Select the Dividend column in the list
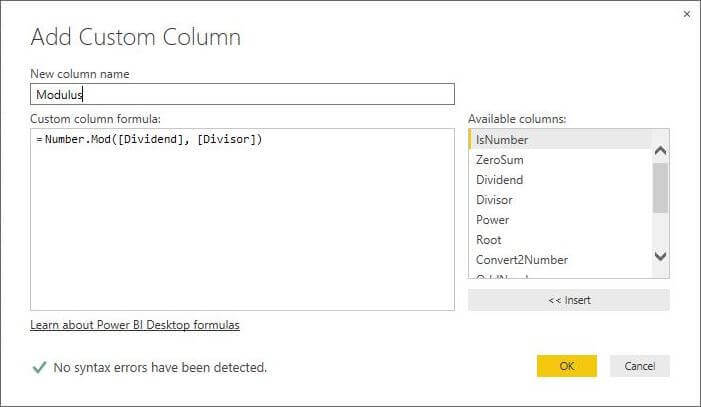Screen dimensions: 701x407 pos(500,180)
